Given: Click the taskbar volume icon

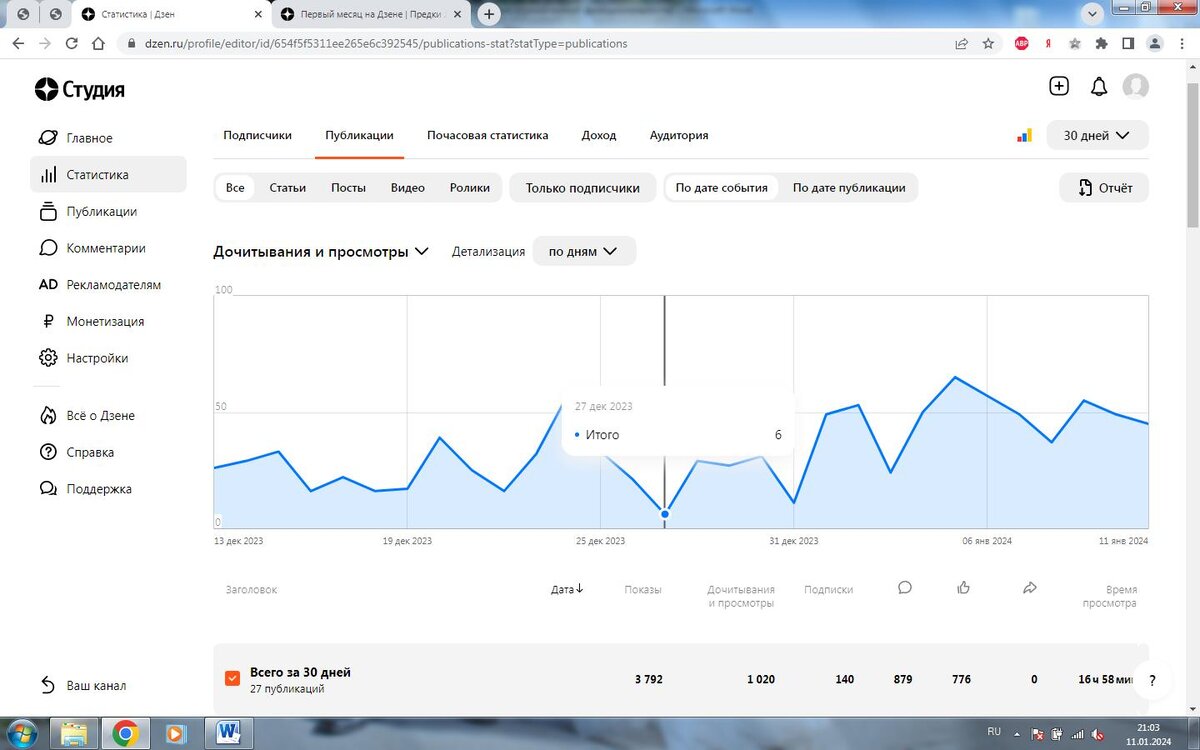Looking at the screenshot, I should 1097,734.
